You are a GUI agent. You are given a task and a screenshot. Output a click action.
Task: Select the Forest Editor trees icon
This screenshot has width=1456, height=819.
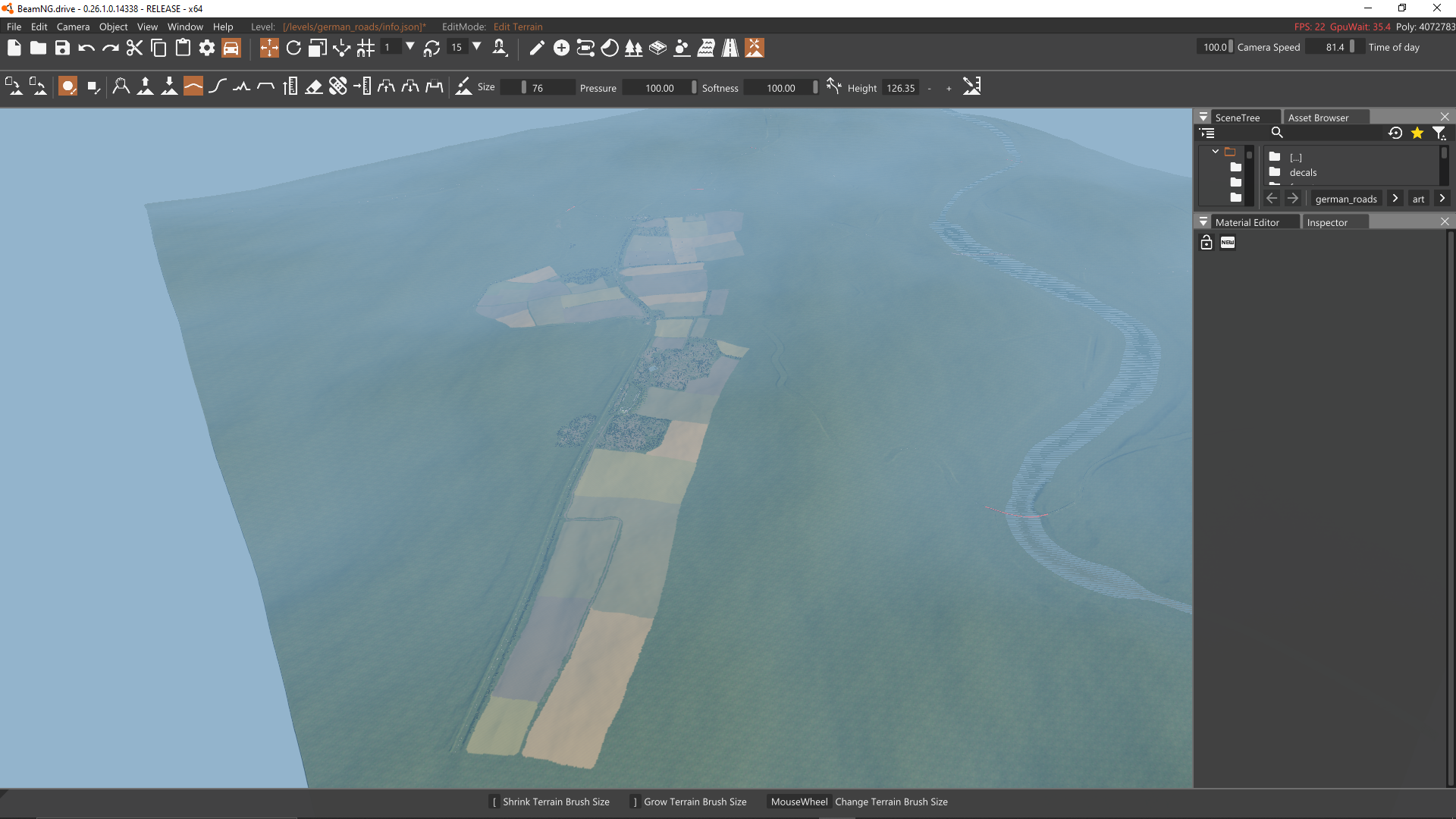pyautogui.click(x=633, y=49)
